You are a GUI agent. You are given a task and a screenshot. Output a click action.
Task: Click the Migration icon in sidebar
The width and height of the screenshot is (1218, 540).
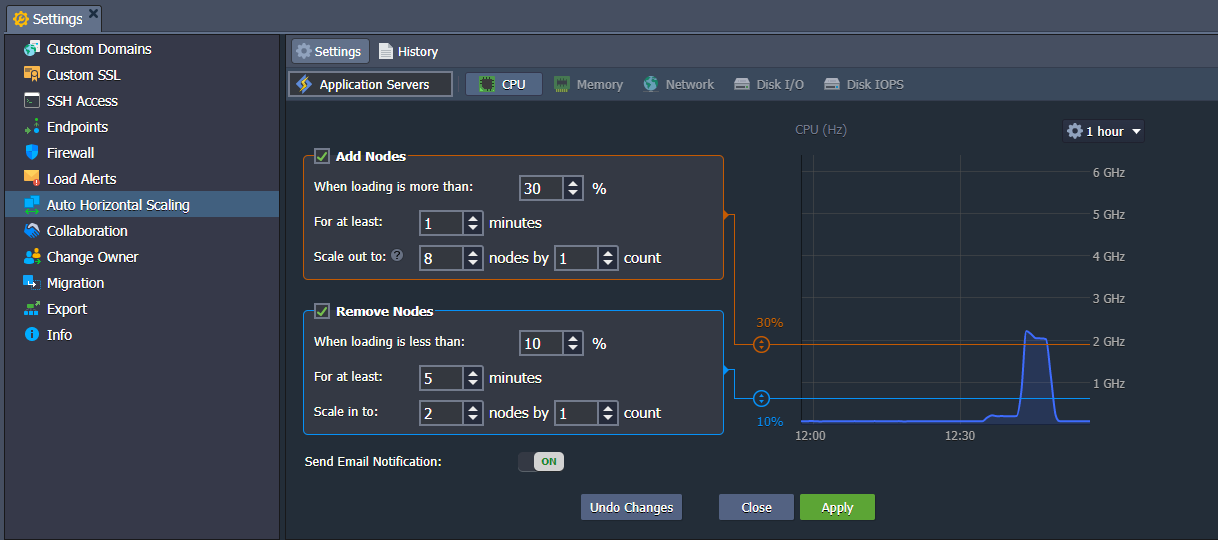[x=32, y=283]
